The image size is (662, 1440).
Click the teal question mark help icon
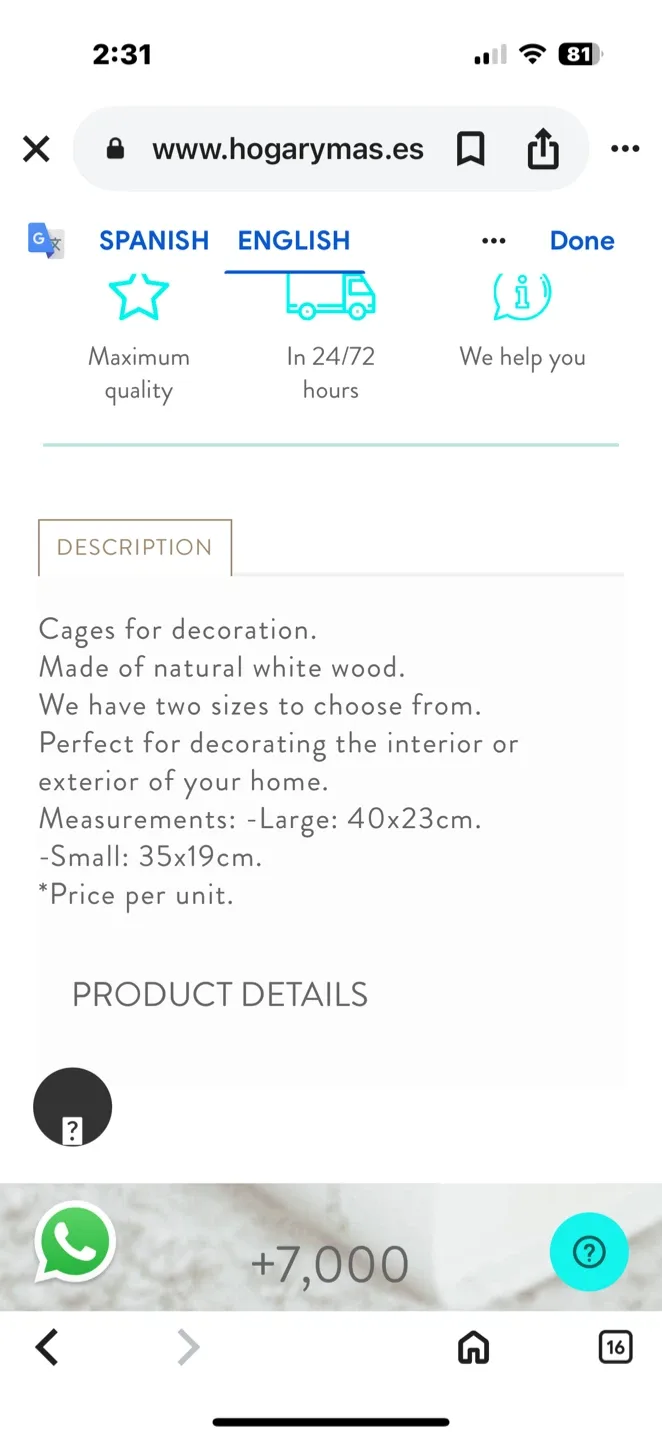(x=589, y=1251)
